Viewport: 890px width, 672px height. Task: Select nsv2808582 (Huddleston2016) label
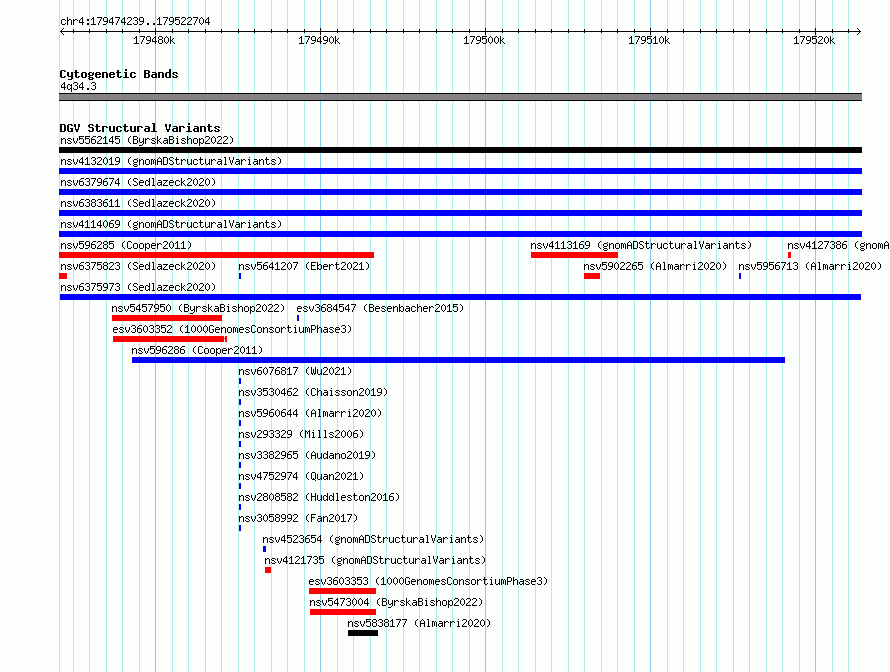(319, 497)
